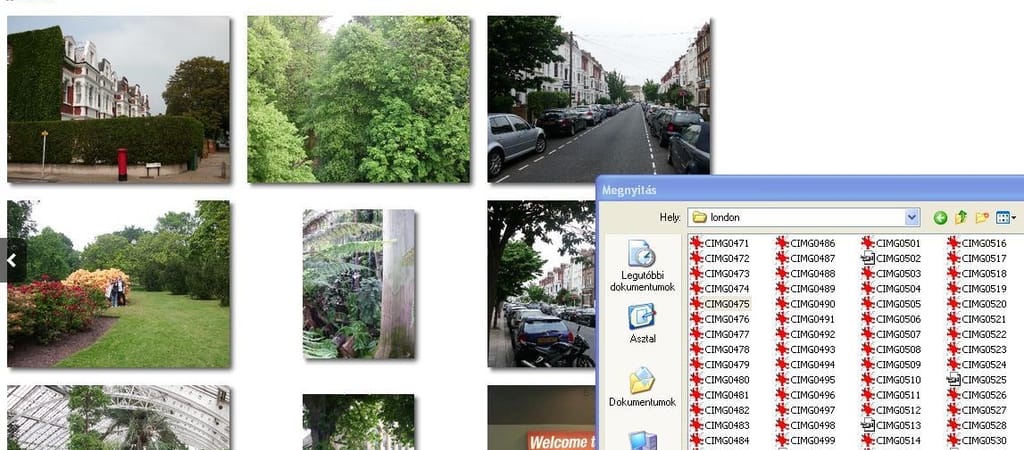Open the Views menu icon
The height and width of the screenshot is (450, 1024).
(1005, 217)
